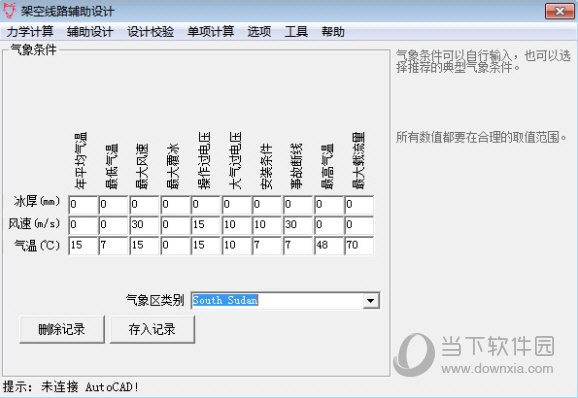Open the 选项 menu

[x=259, y=32]
